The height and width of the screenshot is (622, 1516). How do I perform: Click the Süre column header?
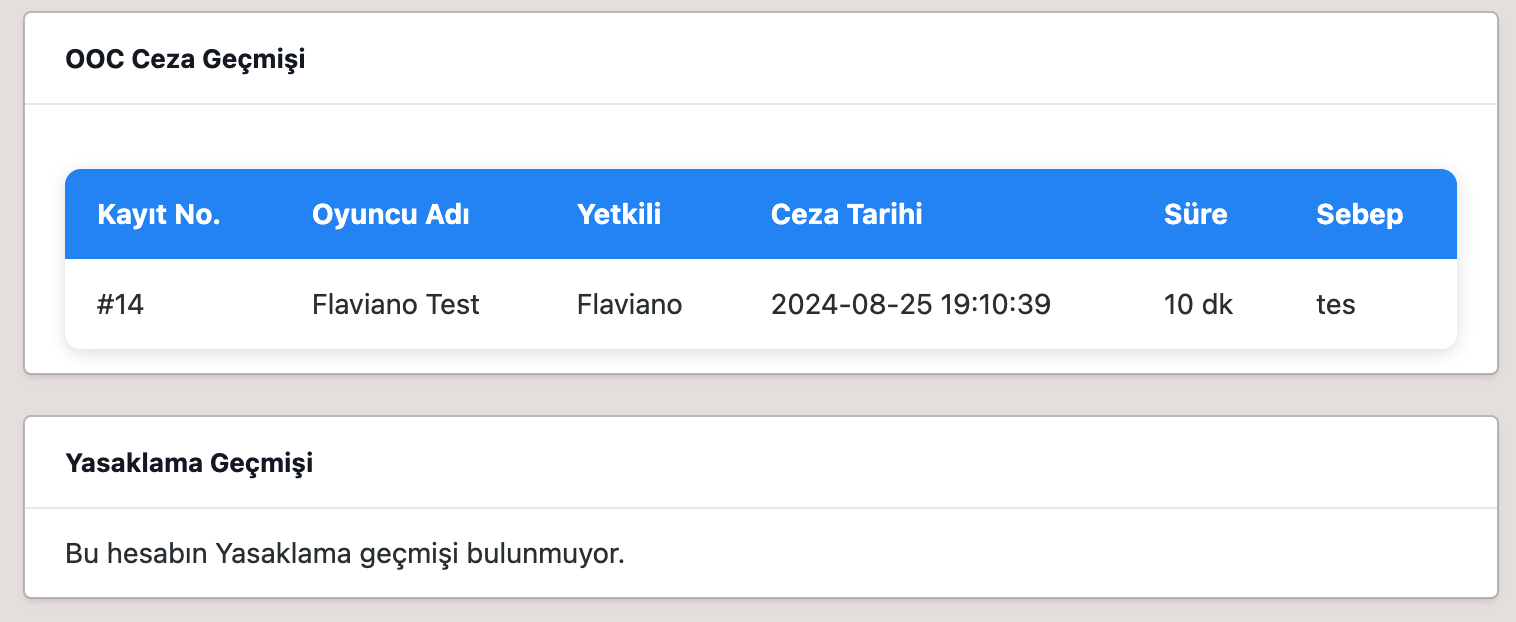click(x=1195, y=214)
